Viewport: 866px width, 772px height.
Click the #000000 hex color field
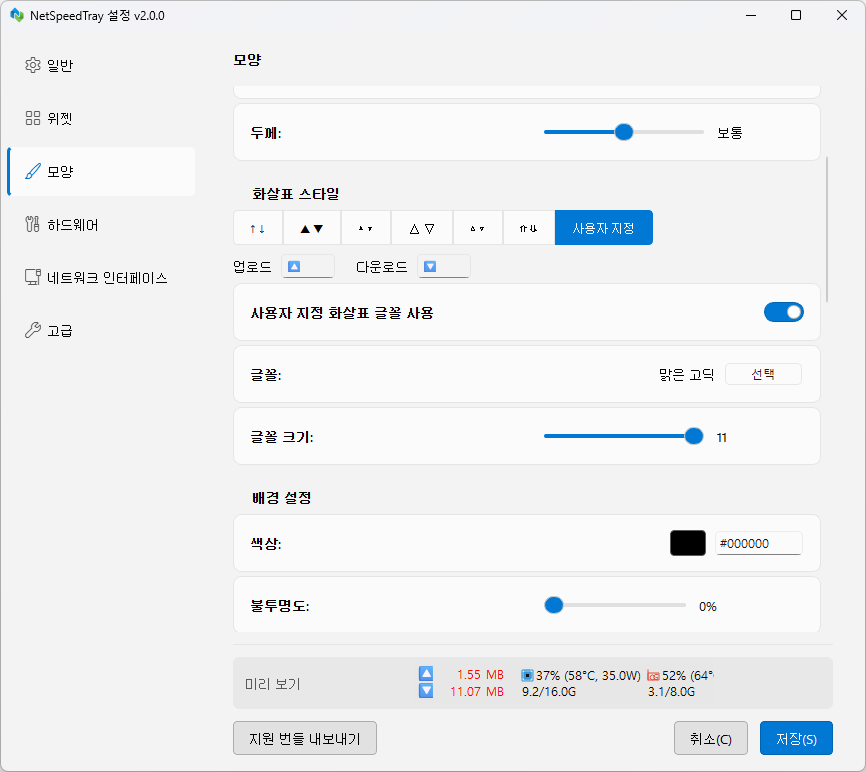click(x=759, y=543)
